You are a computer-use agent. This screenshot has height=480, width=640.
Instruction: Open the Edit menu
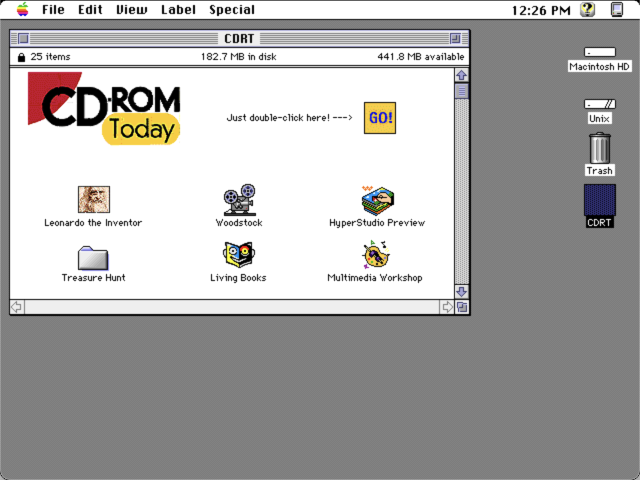[x=90, y=10]
